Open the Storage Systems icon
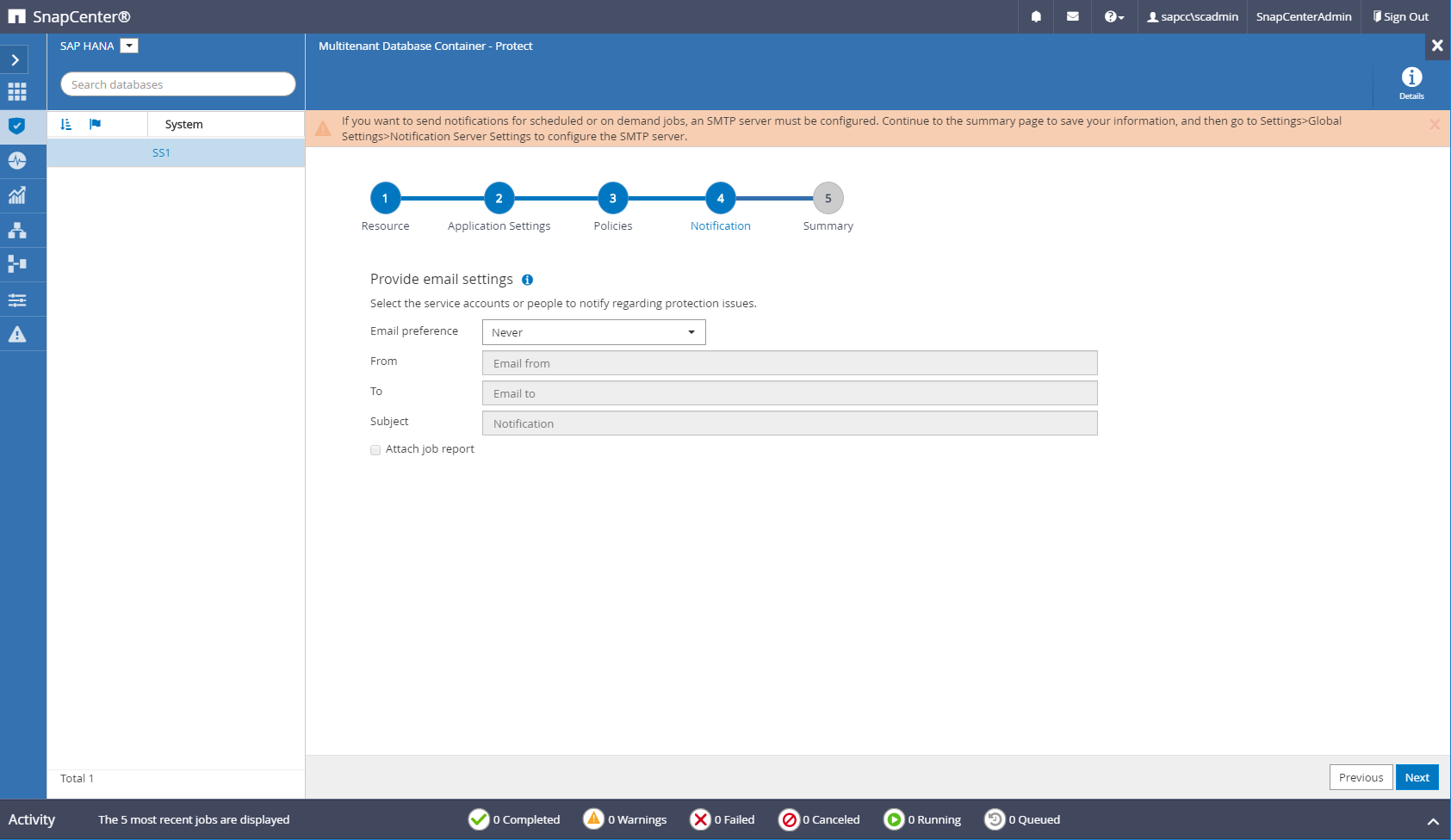1451x840 pixels. click(x=17, y=264)
